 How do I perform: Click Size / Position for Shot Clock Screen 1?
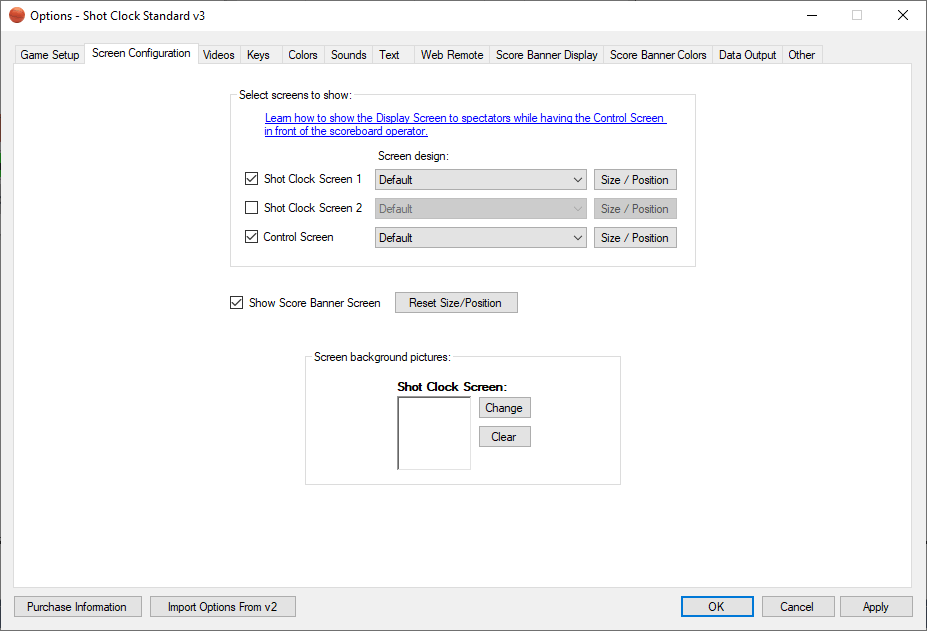635,180
